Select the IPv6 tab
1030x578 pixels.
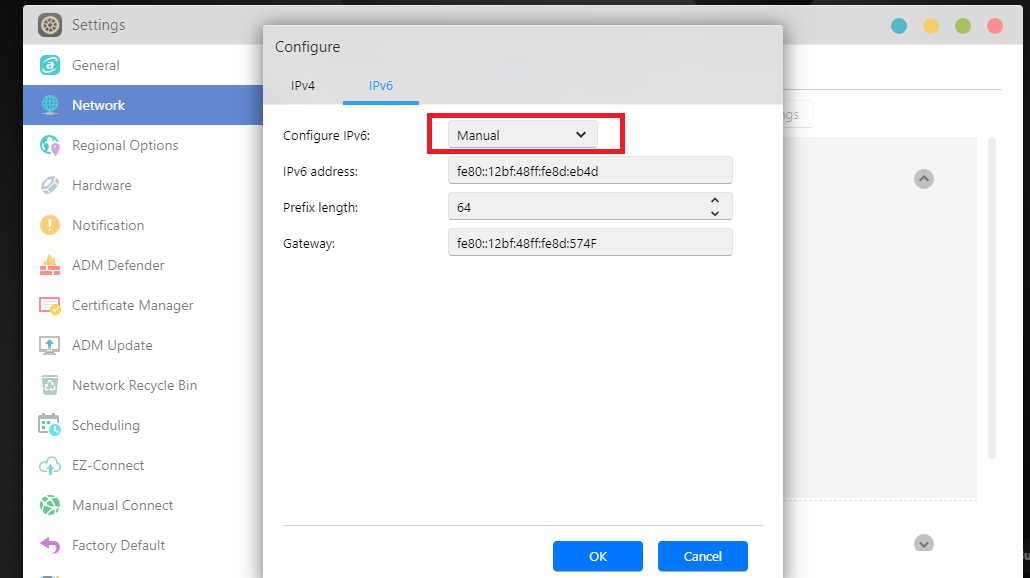point(380,86)
